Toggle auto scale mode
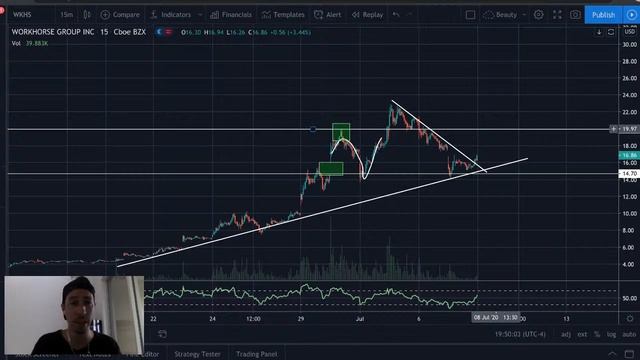The width and height of the screenshot is (640, 360). coord(629,334)
